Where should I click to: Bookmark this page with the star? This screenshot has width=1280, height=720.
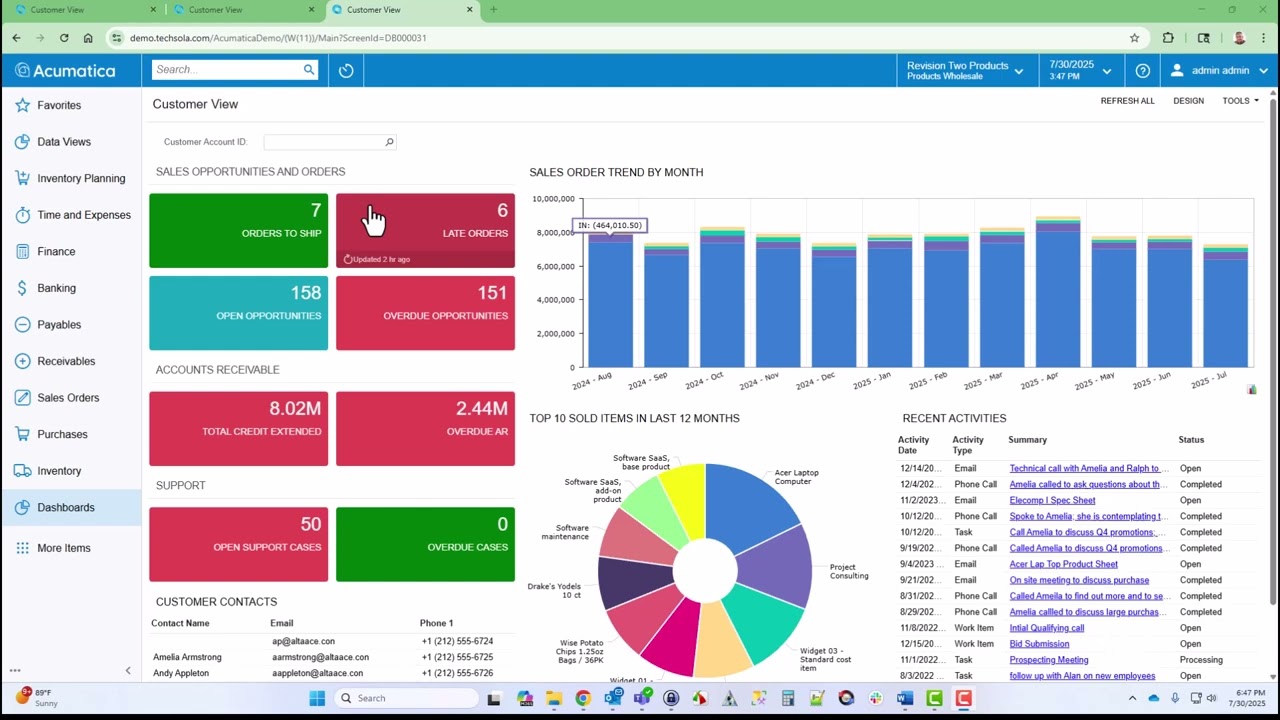[x=1134, y=38]
